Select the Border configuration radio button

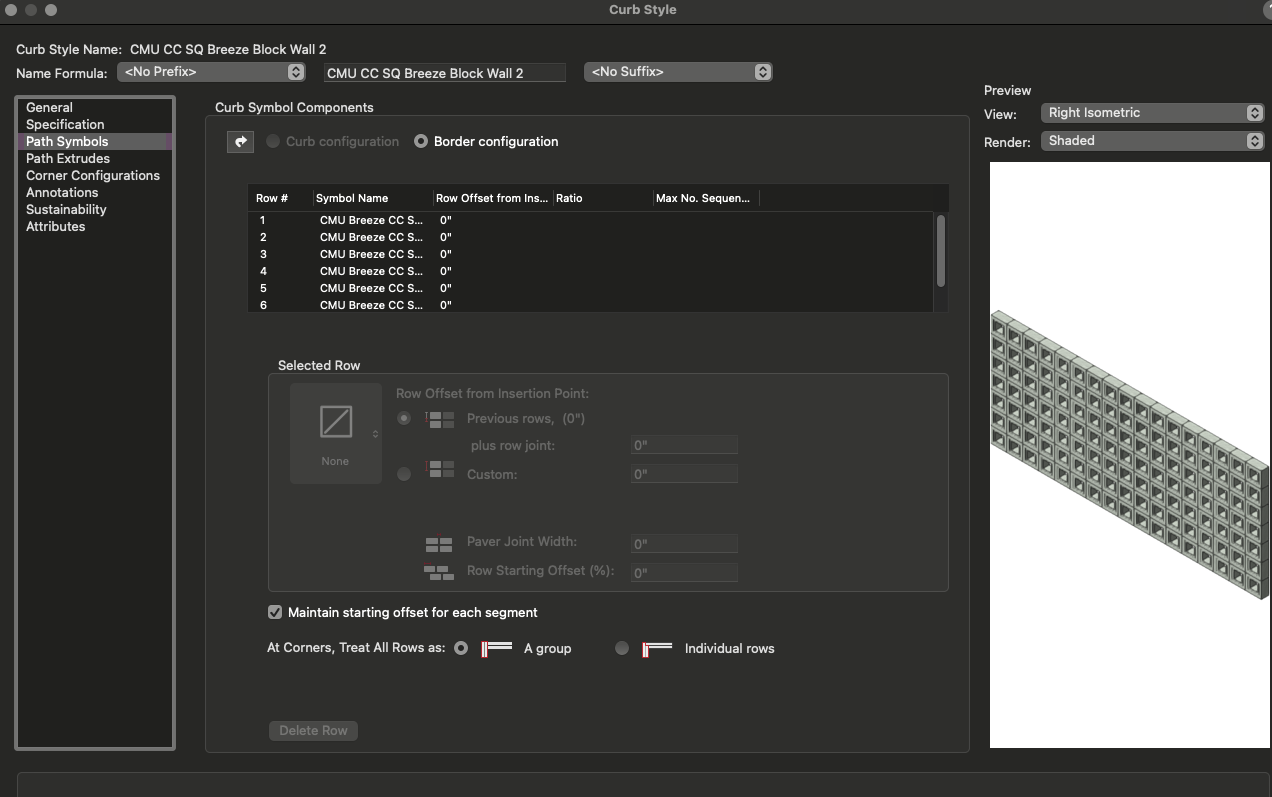pyautogui.click(x=421, y=142)
